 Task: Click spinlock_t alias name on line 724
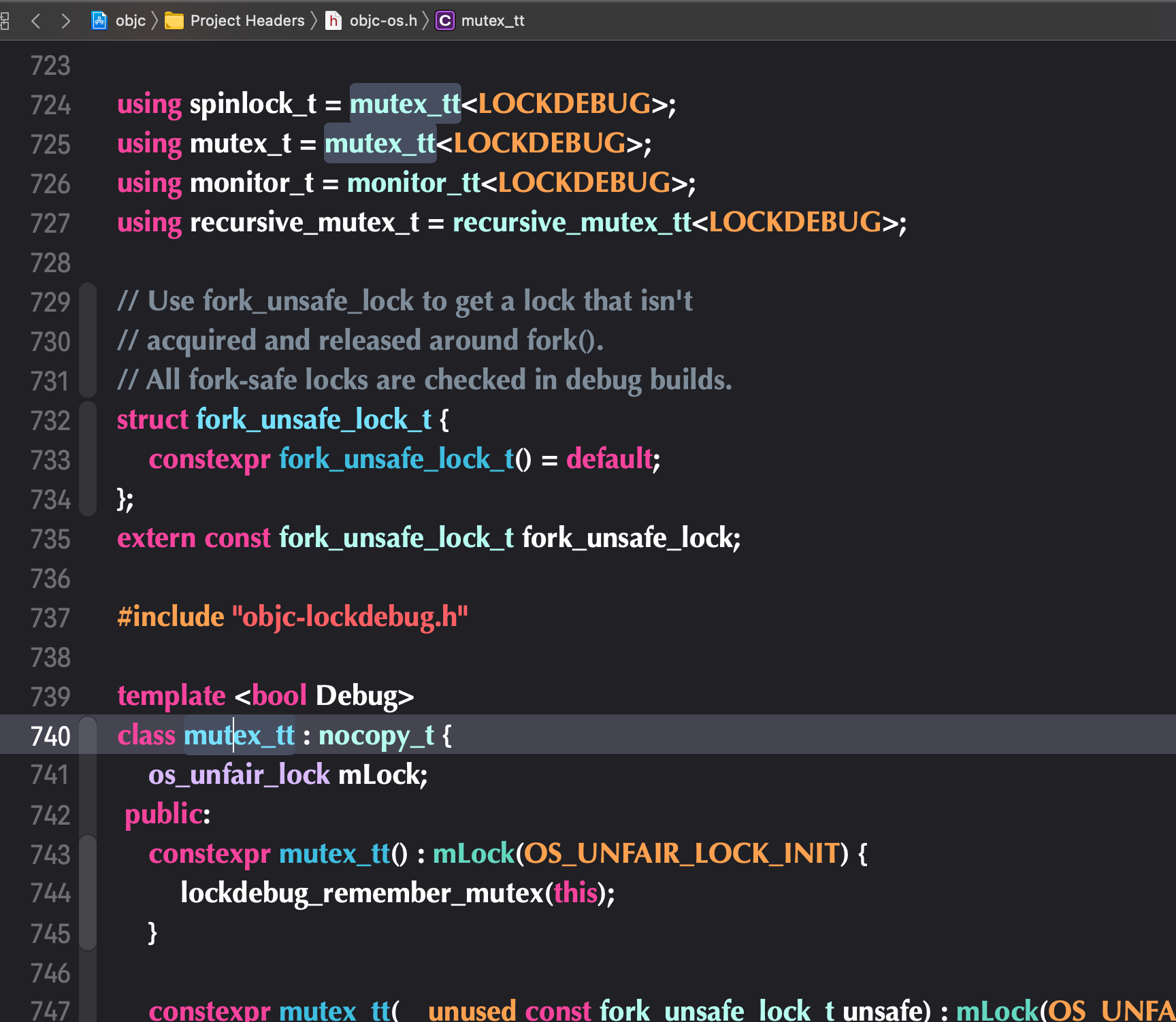click(x=252, y=104)
